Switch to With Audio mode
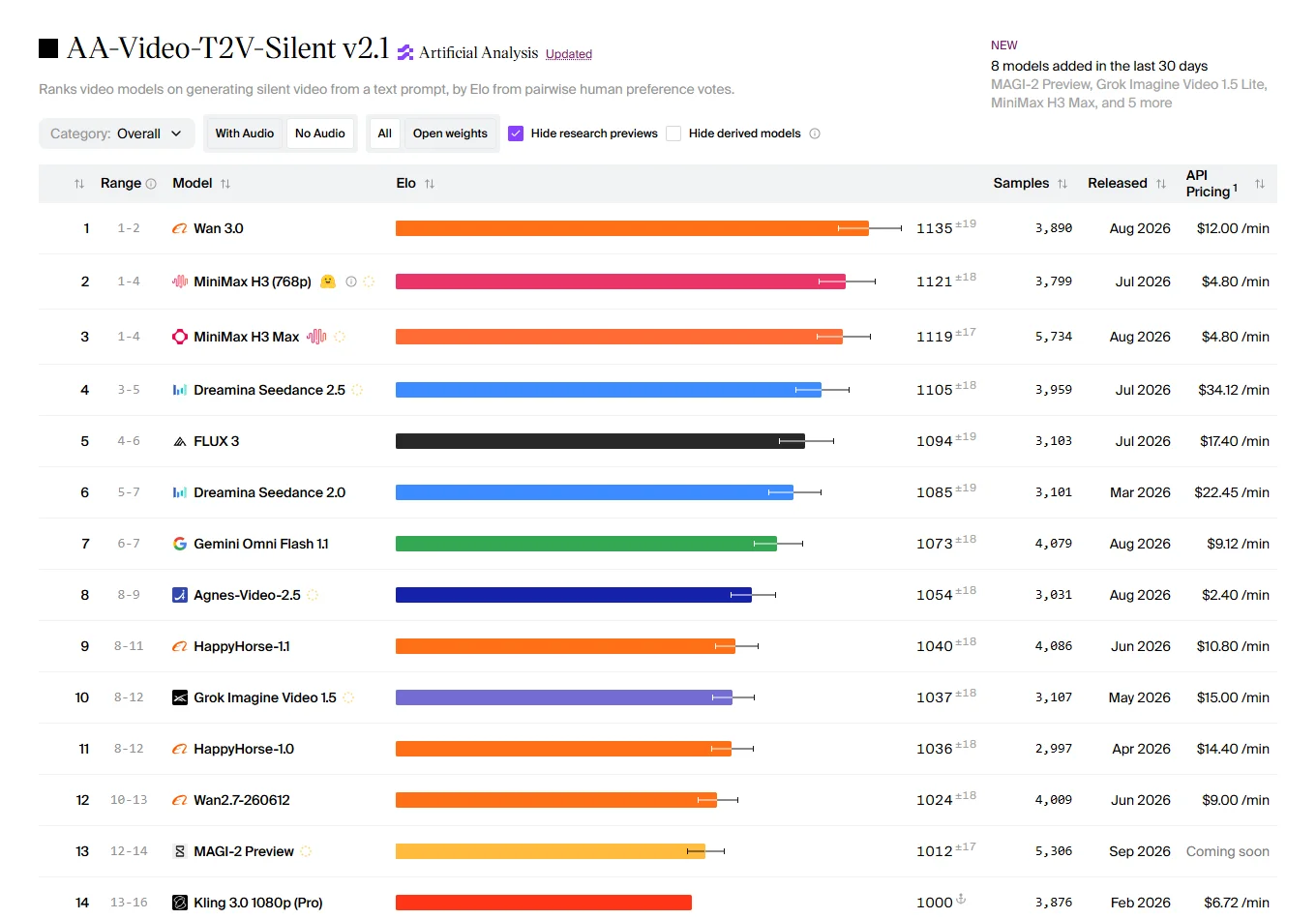The height and width of the screenshot is (919, 1316). [245, 133]
